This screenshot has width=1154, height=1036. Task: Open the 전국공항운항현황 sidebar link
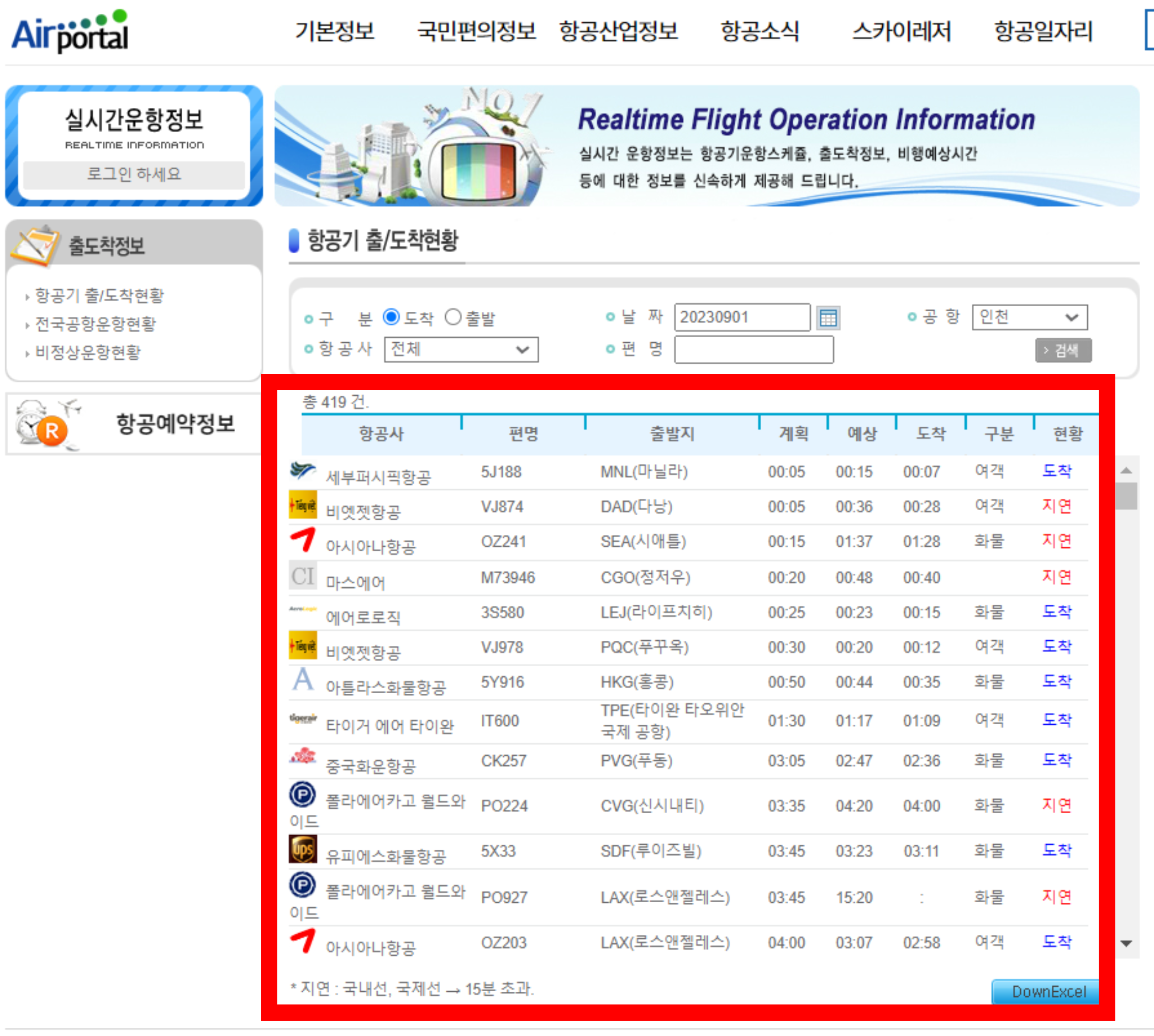pos(95,324)
